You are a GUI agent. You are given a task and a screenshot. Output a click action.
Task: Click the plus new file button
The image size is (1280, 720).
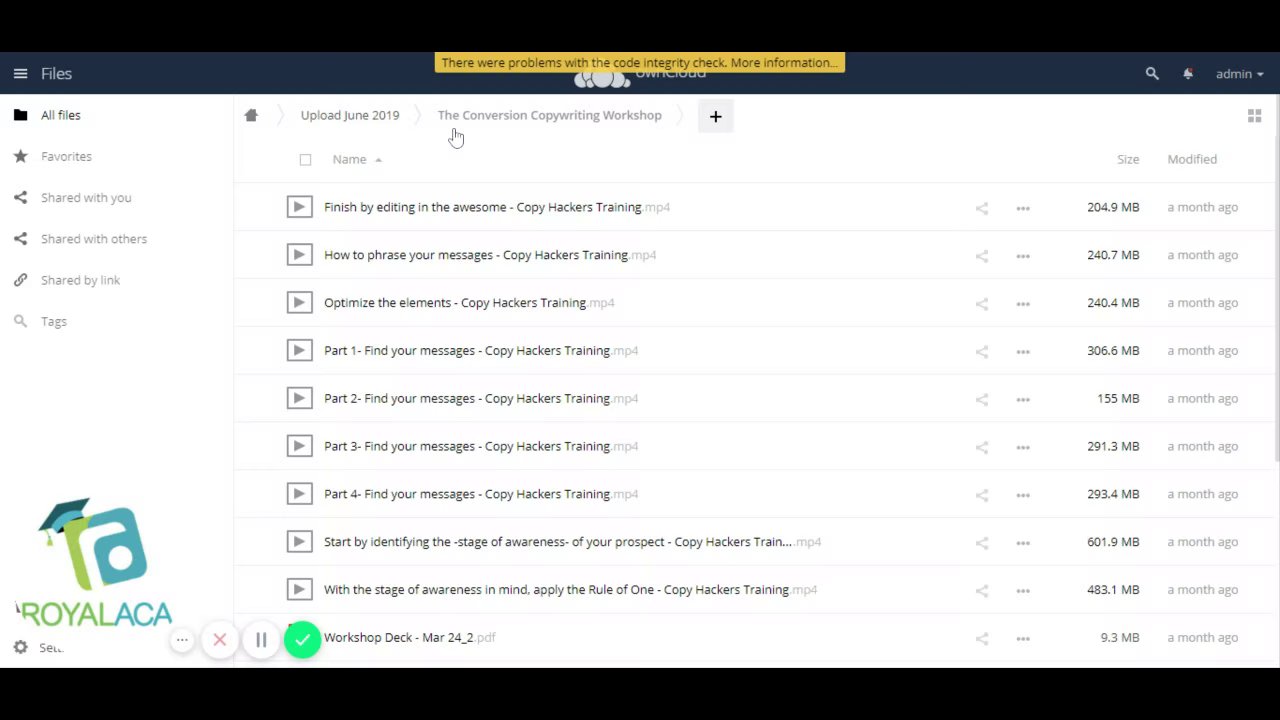tap(715, 116)
